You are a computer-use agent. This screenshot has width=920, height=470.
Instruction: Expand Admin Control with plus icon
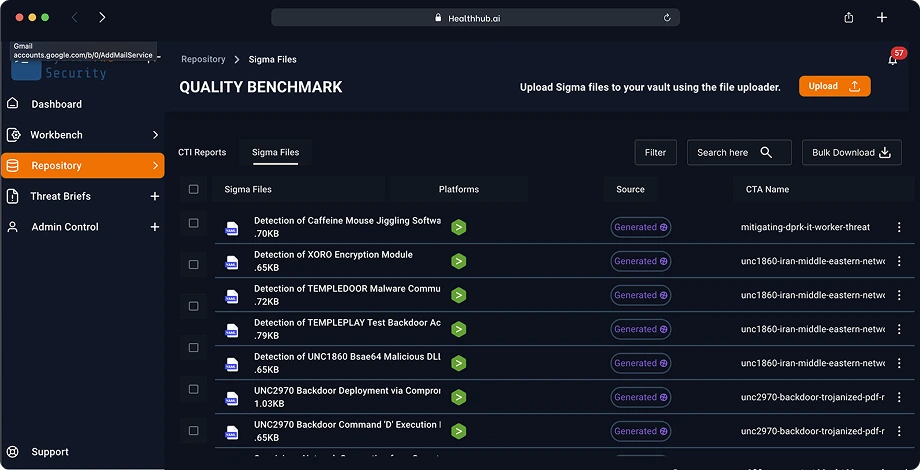155,226
